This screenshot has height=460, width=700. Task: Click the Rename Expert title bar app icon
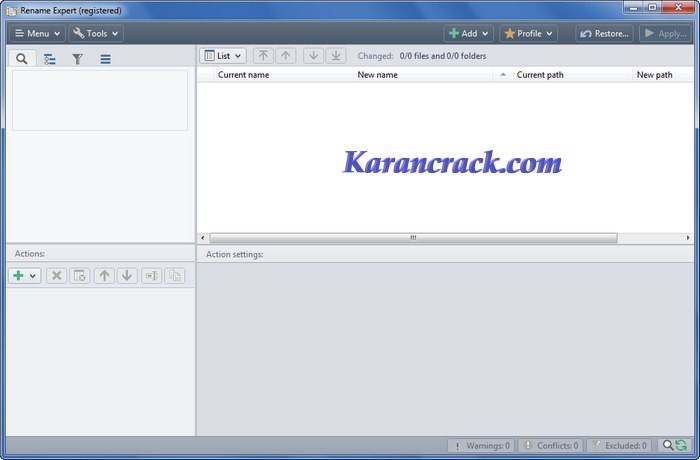click(x=12, y=10)
